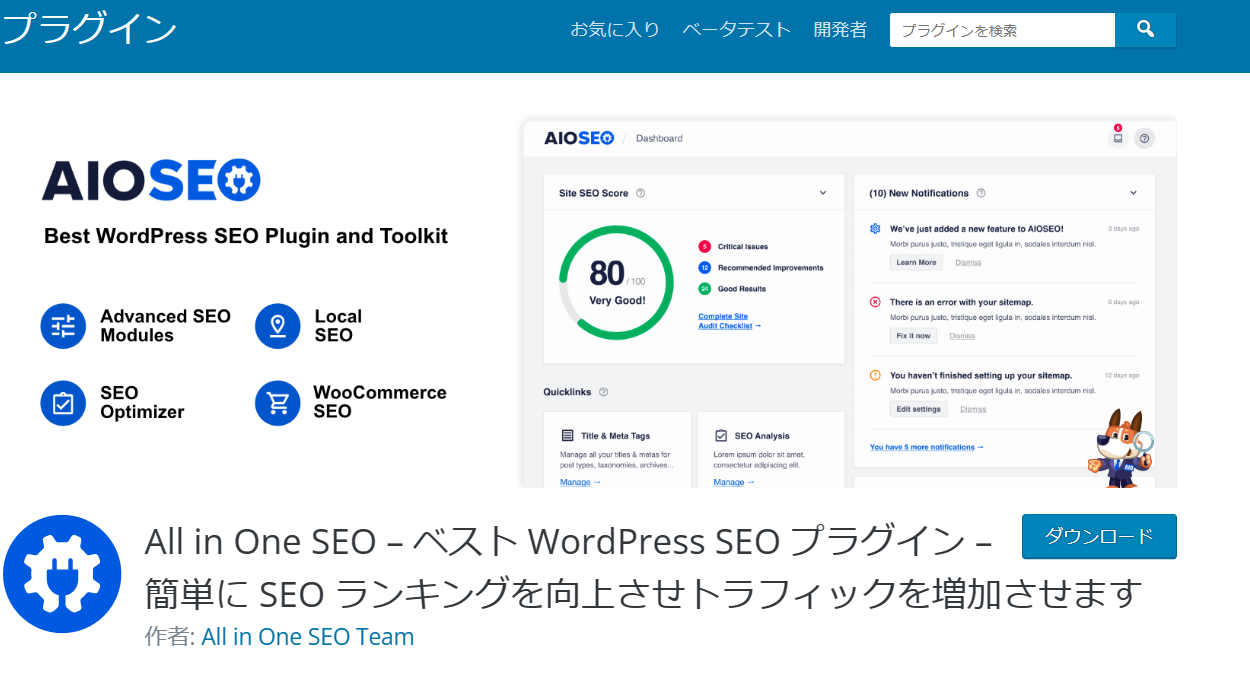Click Manage under Title & Meta Tags
1250x700 pixels.
tap(580, 482)
